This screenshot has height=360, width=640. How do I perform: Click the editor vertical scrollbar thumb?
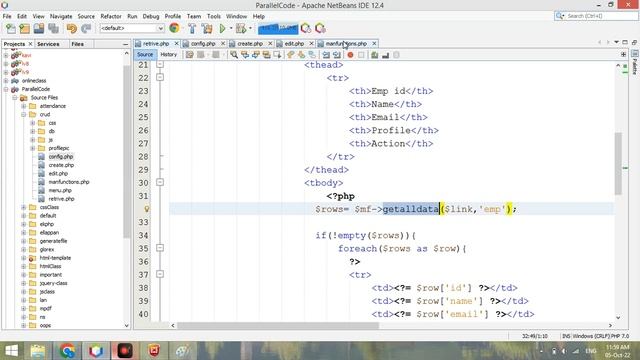pos(618,163)
